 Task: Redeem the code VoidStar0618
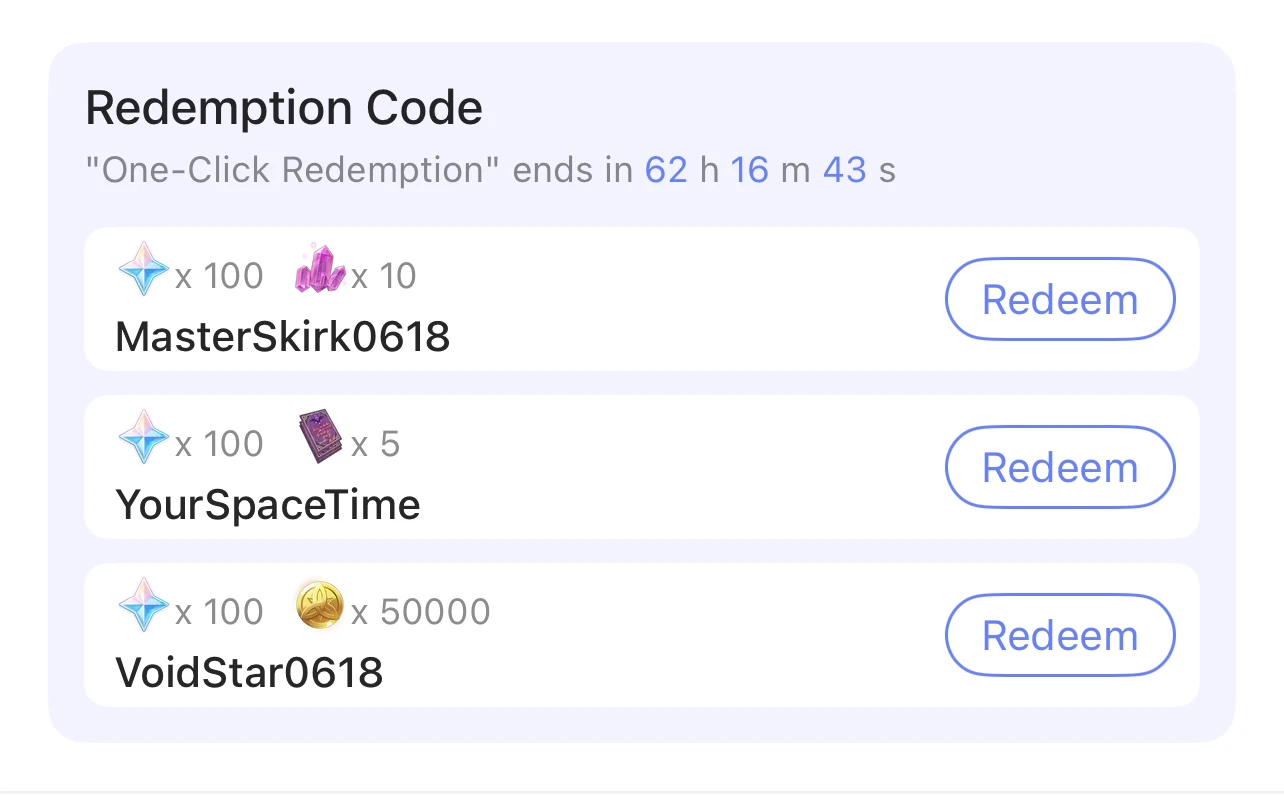pos(1059,635)
